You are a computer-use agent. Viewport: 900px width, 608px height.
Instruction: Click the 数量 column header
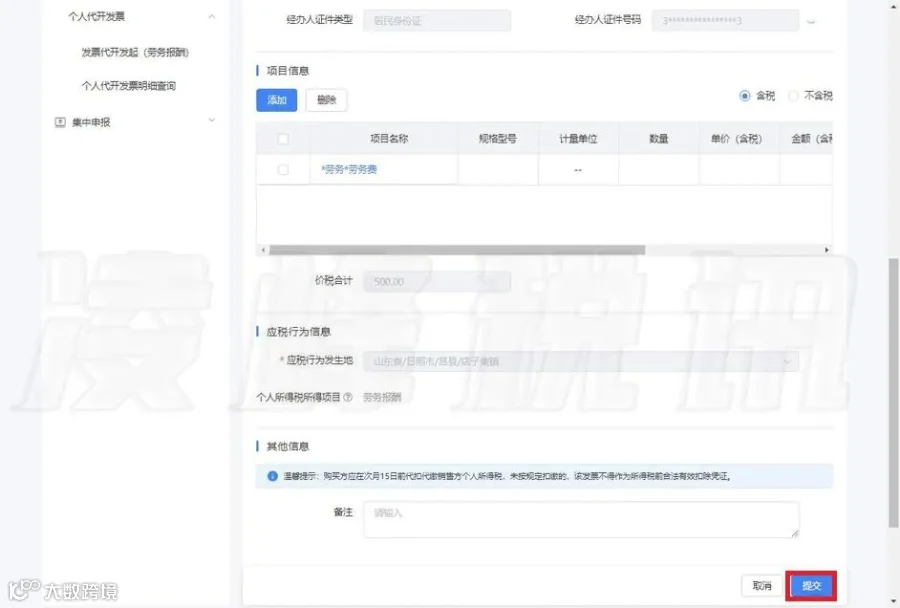(658, 138)
